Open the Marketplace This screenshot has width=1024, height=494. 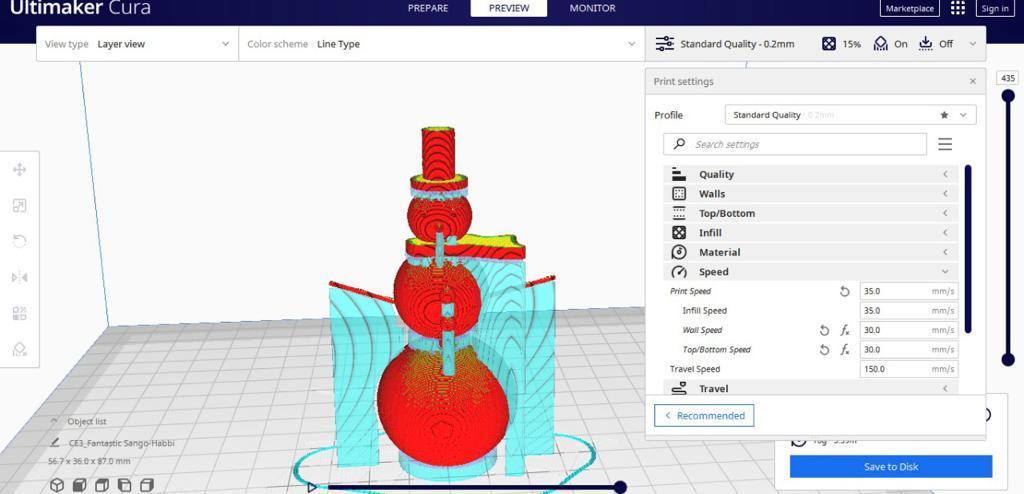(910, 8)
